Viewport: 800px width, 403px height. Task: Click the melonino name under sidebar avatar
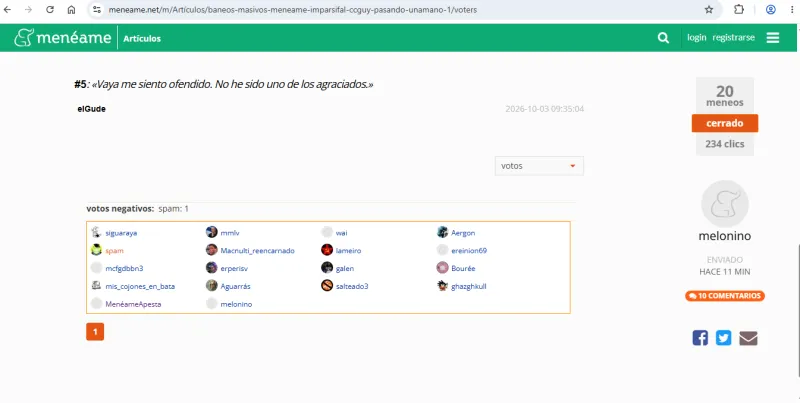(x=724, y=236)
